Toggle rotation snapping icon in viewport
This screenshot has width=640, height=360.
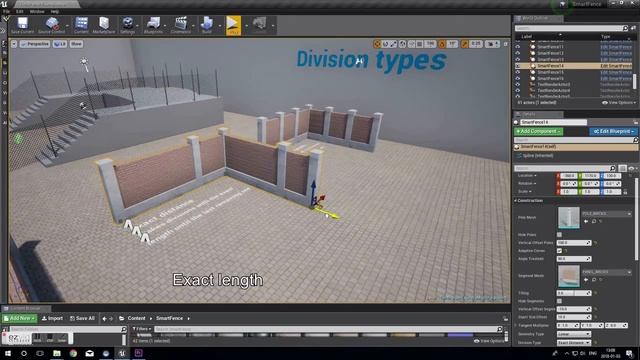pos(442,44)
